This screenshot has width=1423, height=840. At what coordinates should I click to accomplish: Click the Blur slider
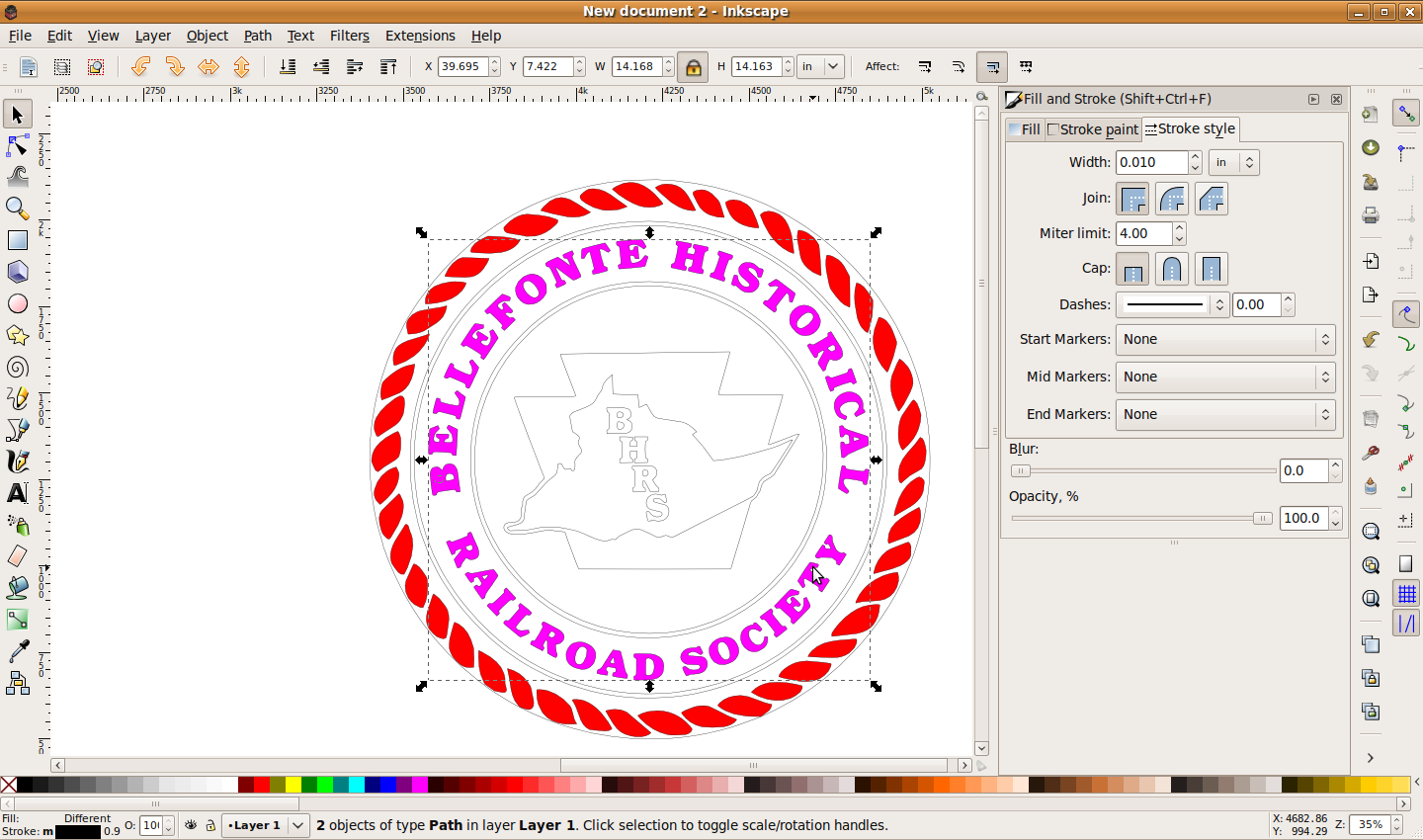point(1143,471)
